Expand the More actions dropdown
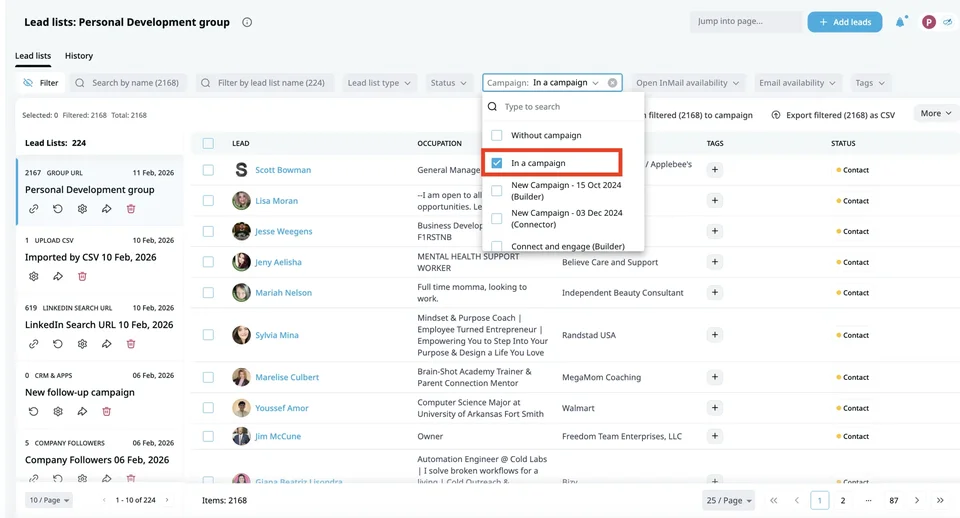The height and width of the screenshot is (518, 960). point(936,113)
